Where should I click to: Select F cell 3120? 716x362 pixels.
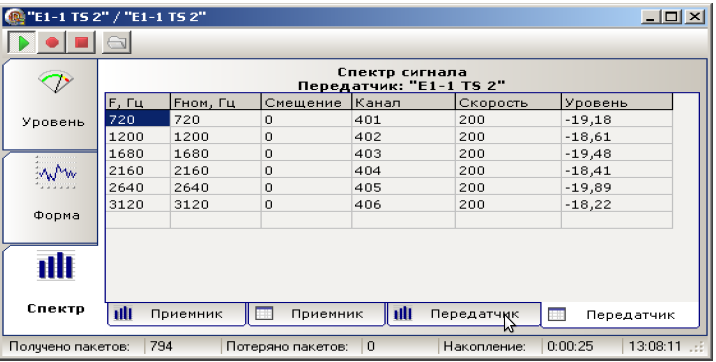(x=138, y=204)
